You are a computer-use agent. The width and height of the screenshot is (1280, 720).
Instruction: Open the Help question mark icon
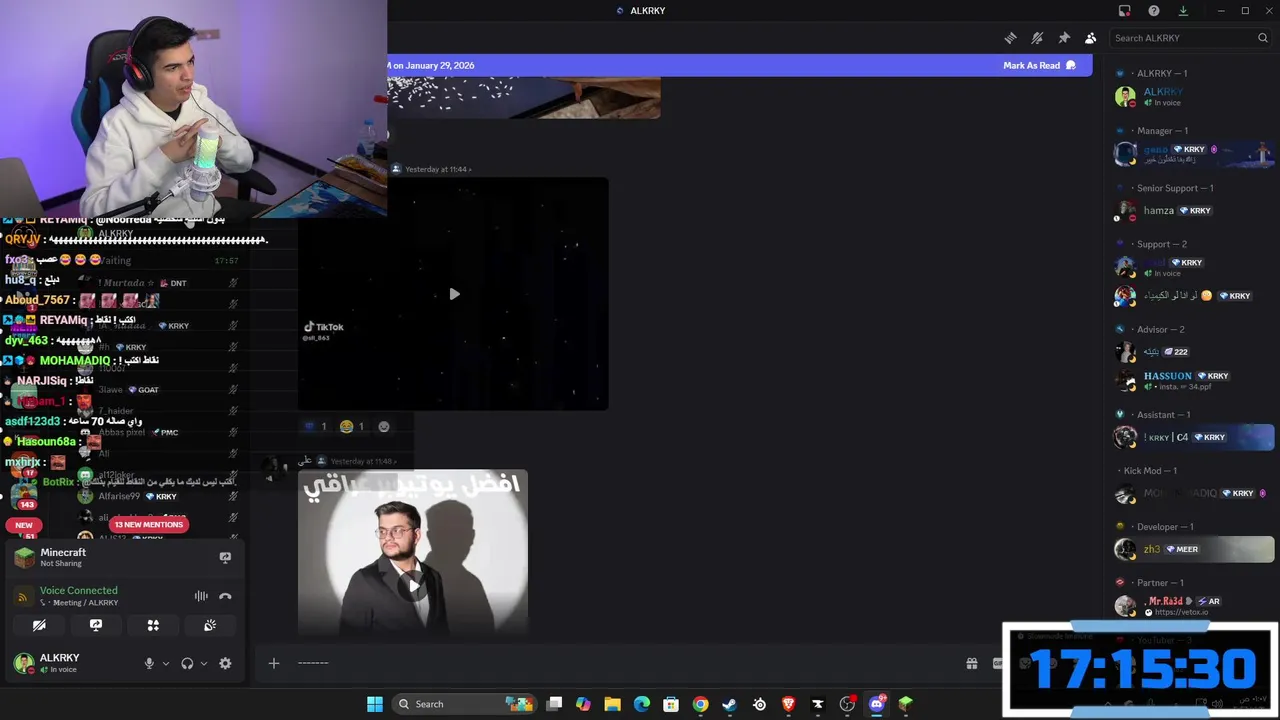pos(1154,11)
